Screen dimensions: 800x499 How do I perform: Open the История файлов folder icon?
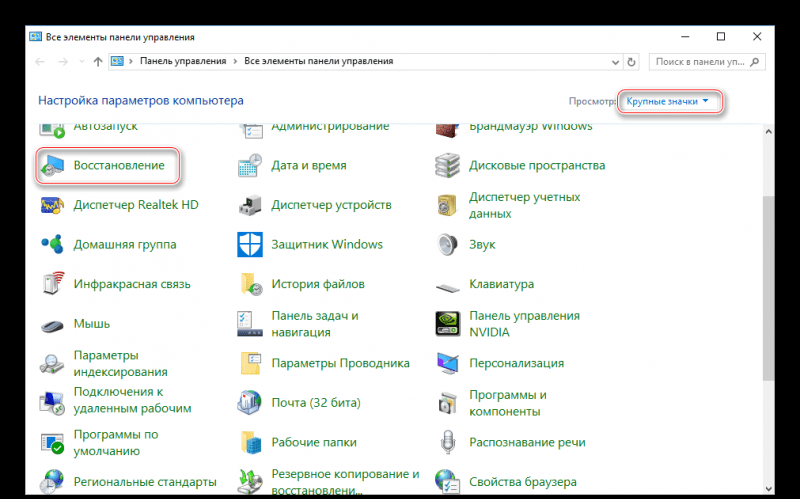pos(250,284)
